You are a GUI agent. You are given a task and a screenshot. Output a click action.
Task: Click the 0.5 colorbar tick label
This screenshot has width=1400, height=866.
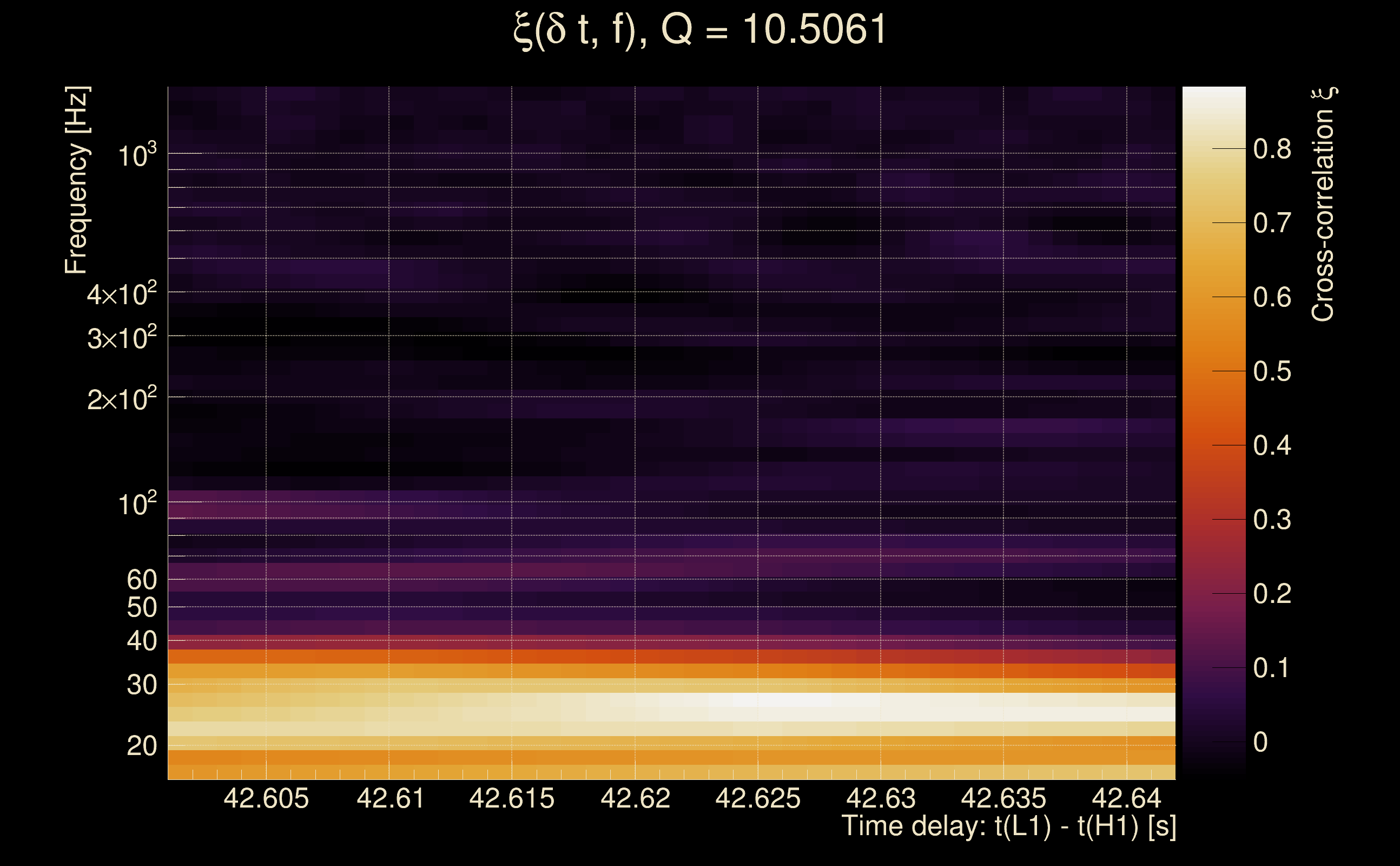point(1272,371)
